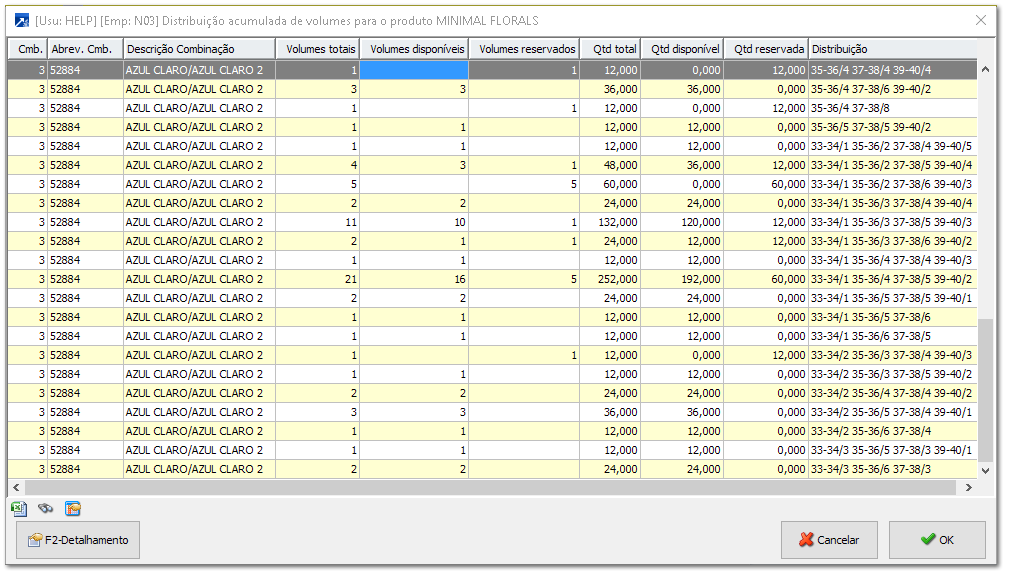Click the Excel export icon
Viewport: 1020px width, 581px height.
(19, 508)
